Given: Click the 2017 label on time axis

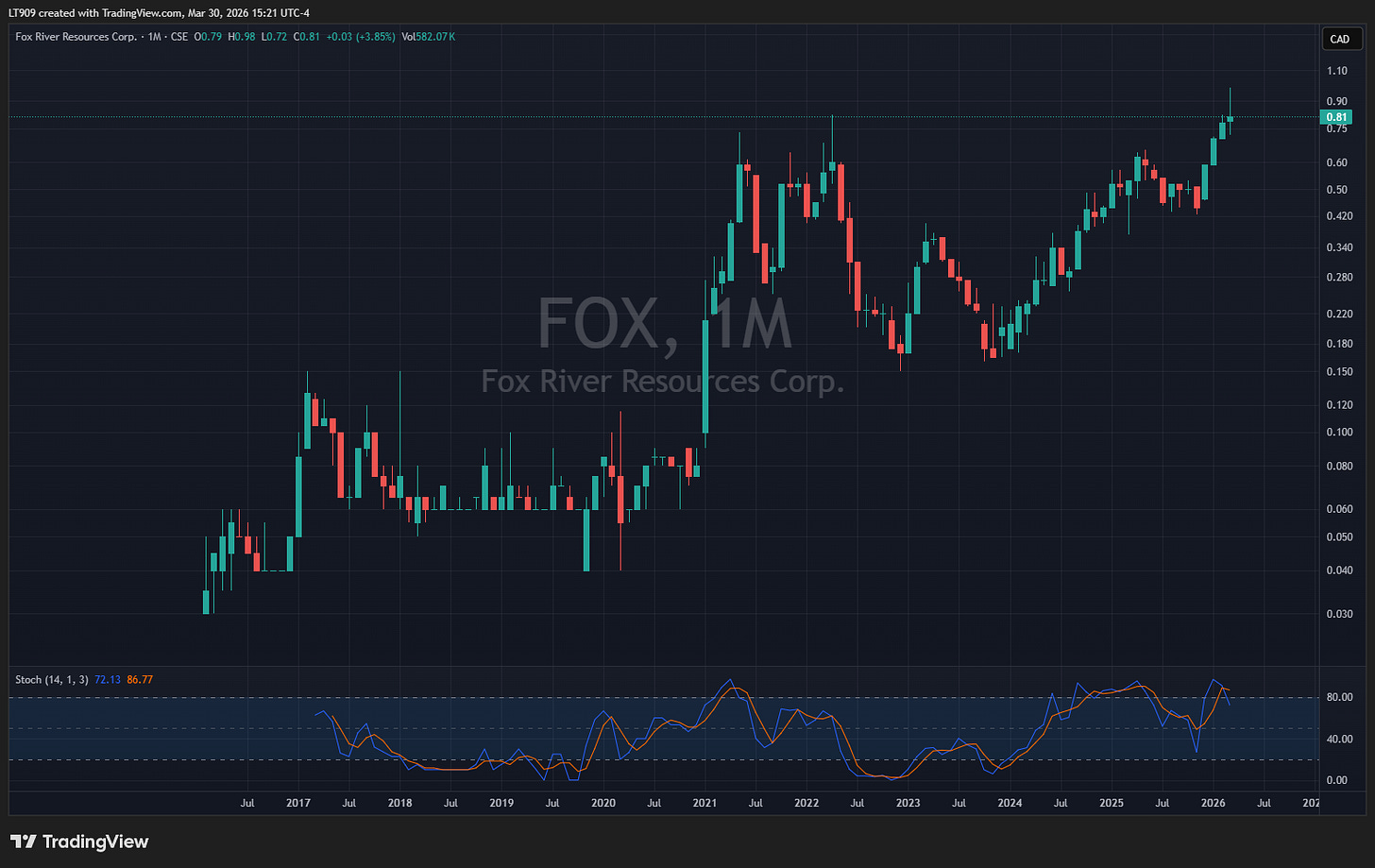Looking at the screenshot, I should (298, 804).
